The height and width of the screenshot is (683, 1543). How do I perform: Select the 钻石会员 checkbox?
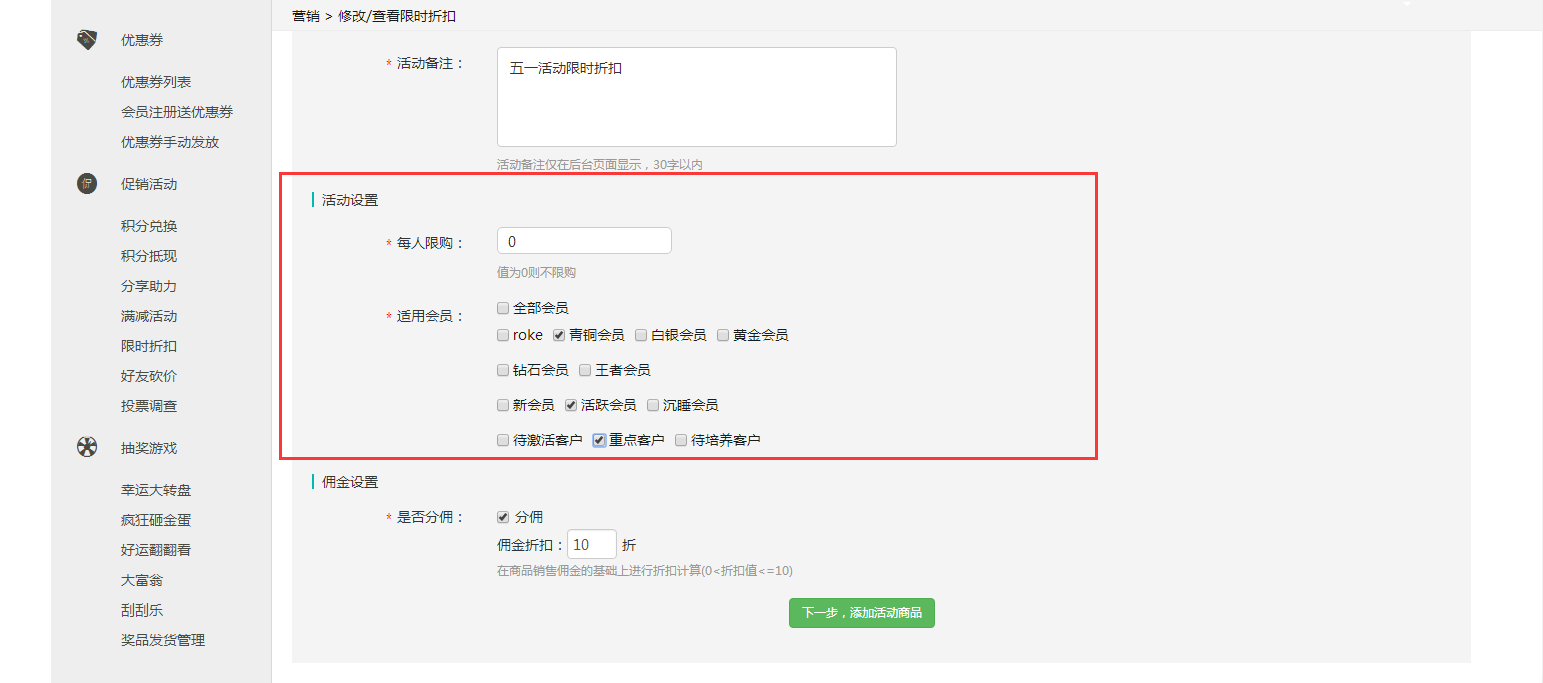(503, 370)
